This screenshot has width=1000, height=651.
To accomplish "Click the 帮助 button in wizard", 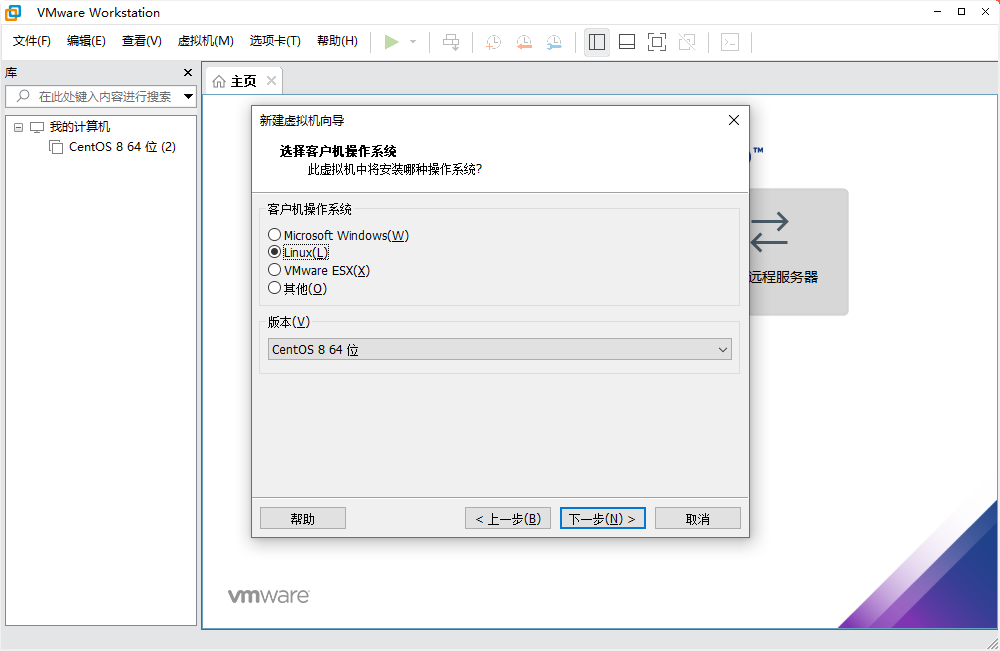I will pyautogui.click(x=303, y=518).
